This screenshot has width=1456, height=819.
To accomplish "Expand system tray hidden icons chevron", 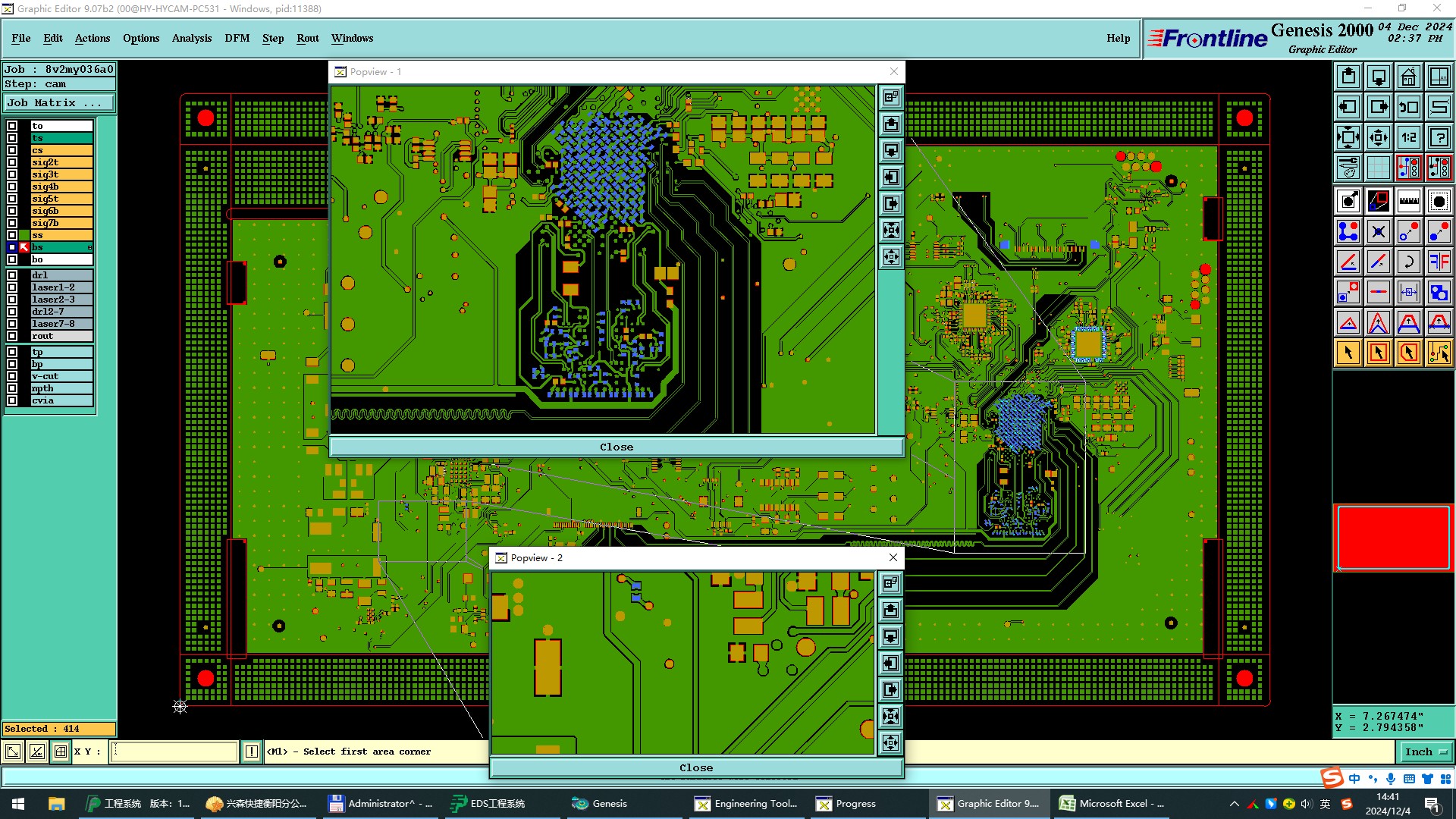I will pyautogui.click(x=1234, y=804).
